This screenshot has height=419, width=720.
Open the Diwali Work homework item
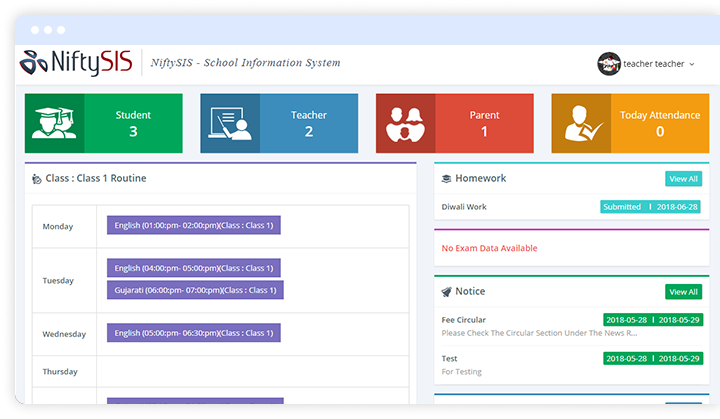click(464, 207)
